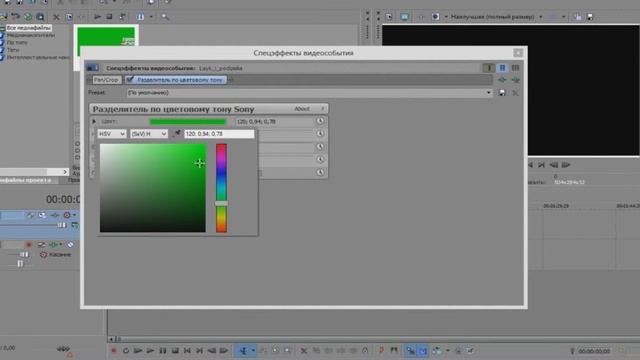The width and height of the screenshot is (640, 360).
Task: Click the red arm-record icon on audio track
Action: [x=29, y=244]
